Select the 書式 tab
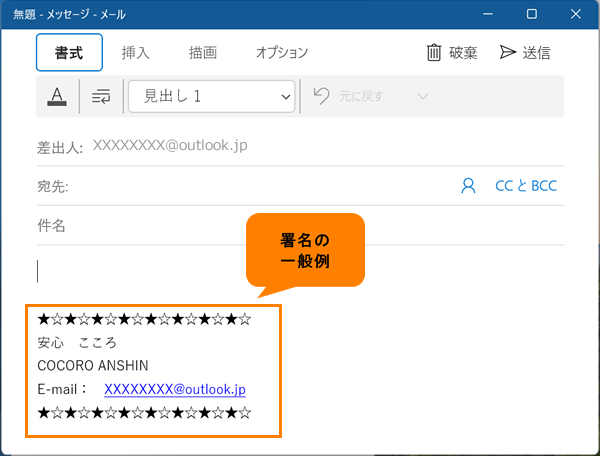The width and height of the screenshot is (600, 456). [69, 53]
